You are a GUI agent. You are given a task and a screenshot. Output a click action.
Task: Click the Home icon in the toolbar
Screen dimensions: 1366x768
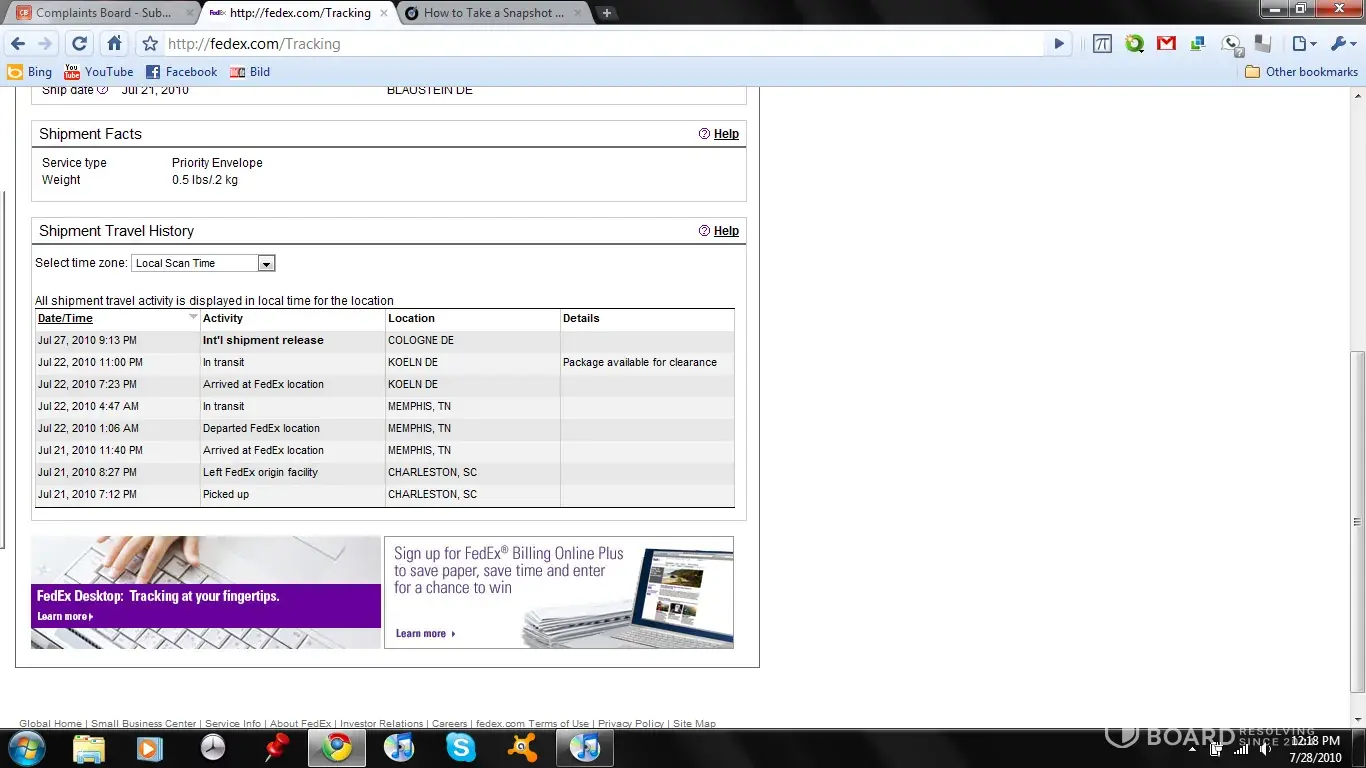pos(115,44)
